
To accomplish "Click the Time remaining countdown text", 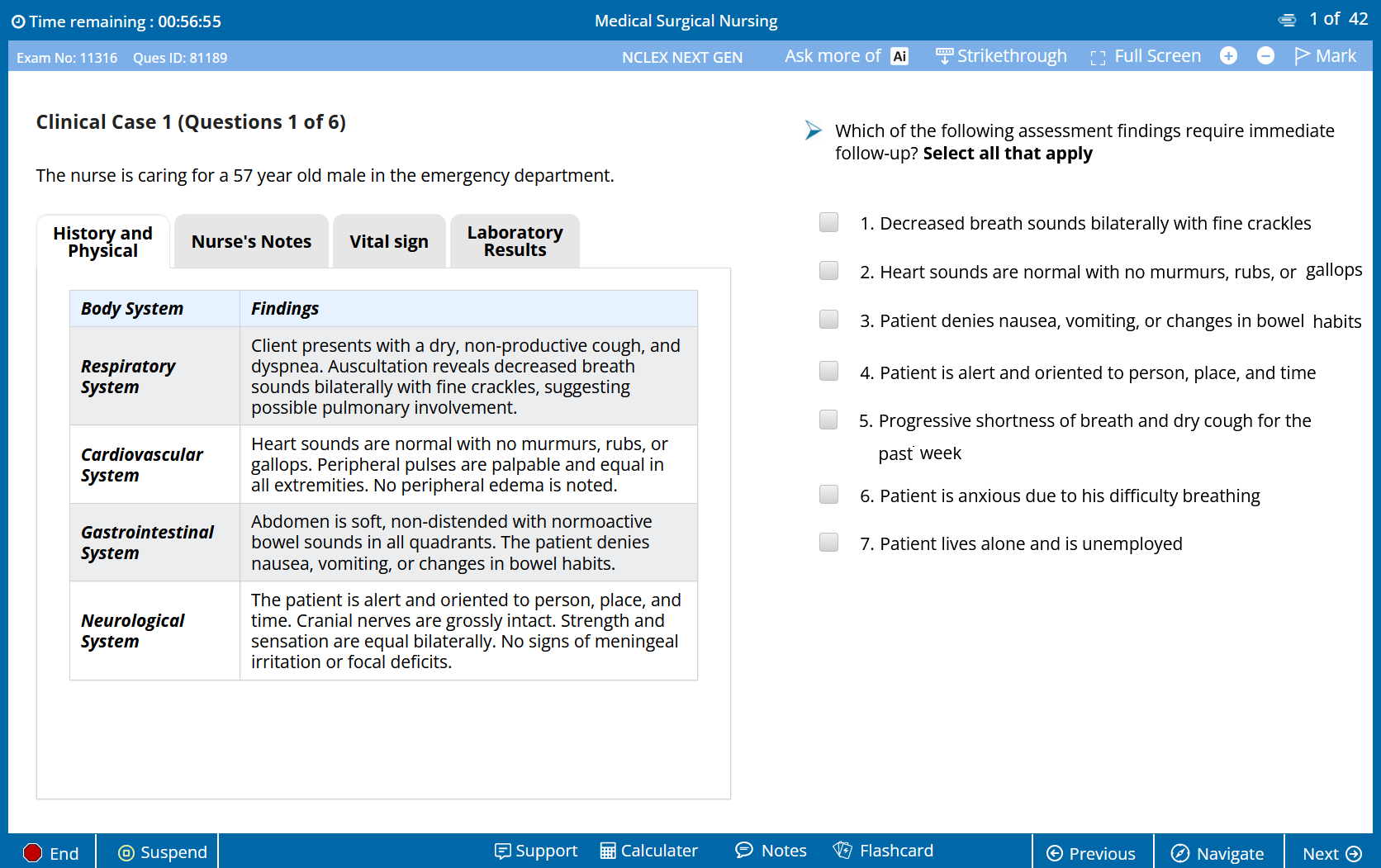I will coord(126,22).
